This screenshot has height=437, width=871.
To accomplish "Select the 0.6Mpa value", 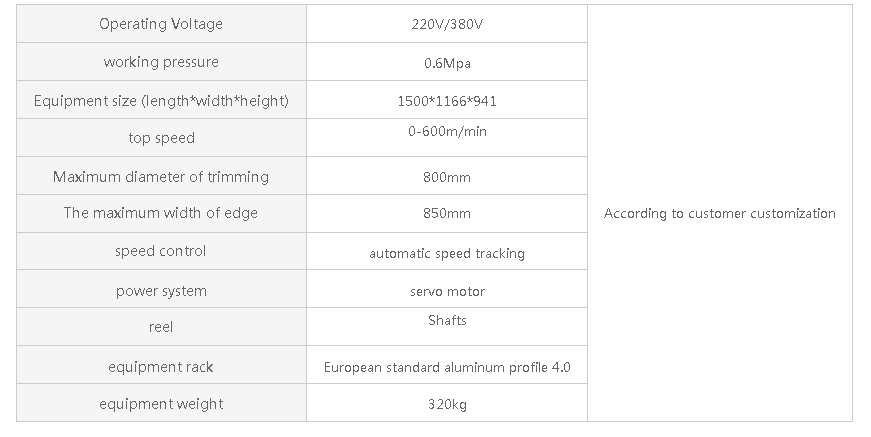I will coord(447,63).
